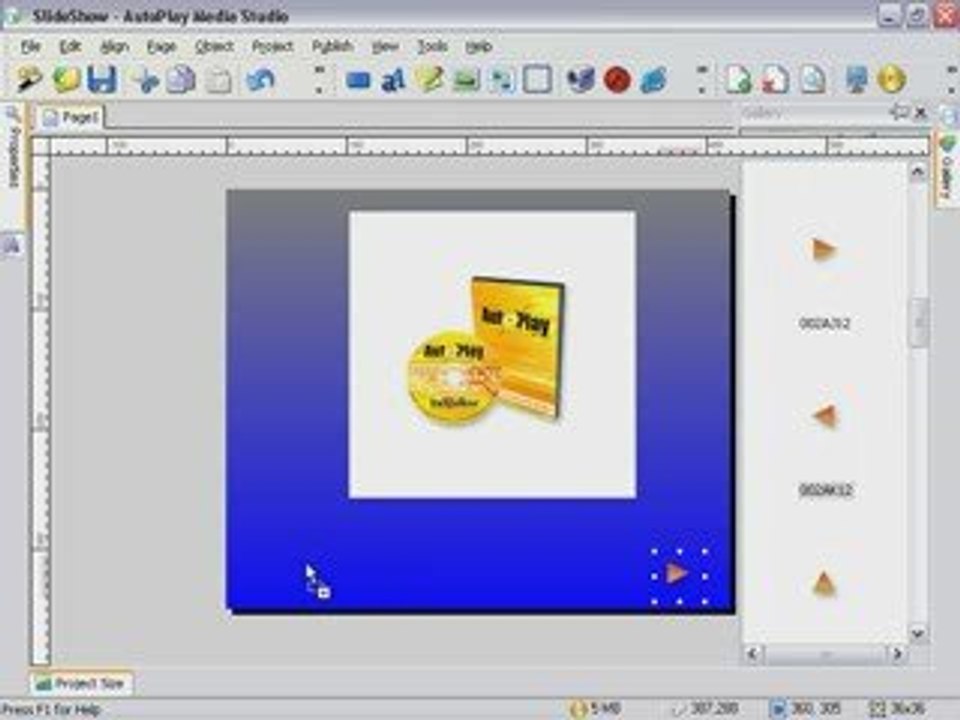
Task: Click the side pane icon below Properties
Action: tap(12, 246)
